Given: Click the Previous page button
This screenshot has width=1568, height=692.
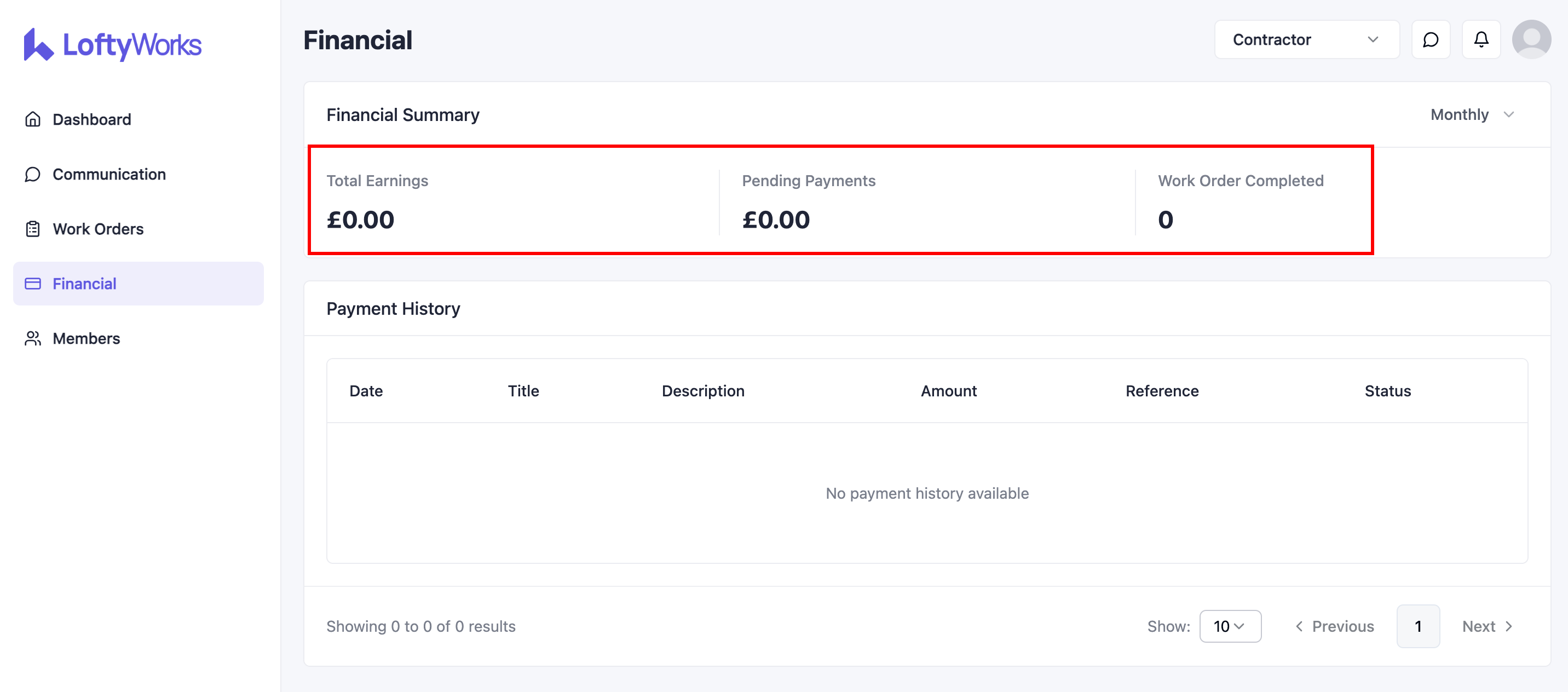Looking at the screenshot, I should (x=1335, y=626).
